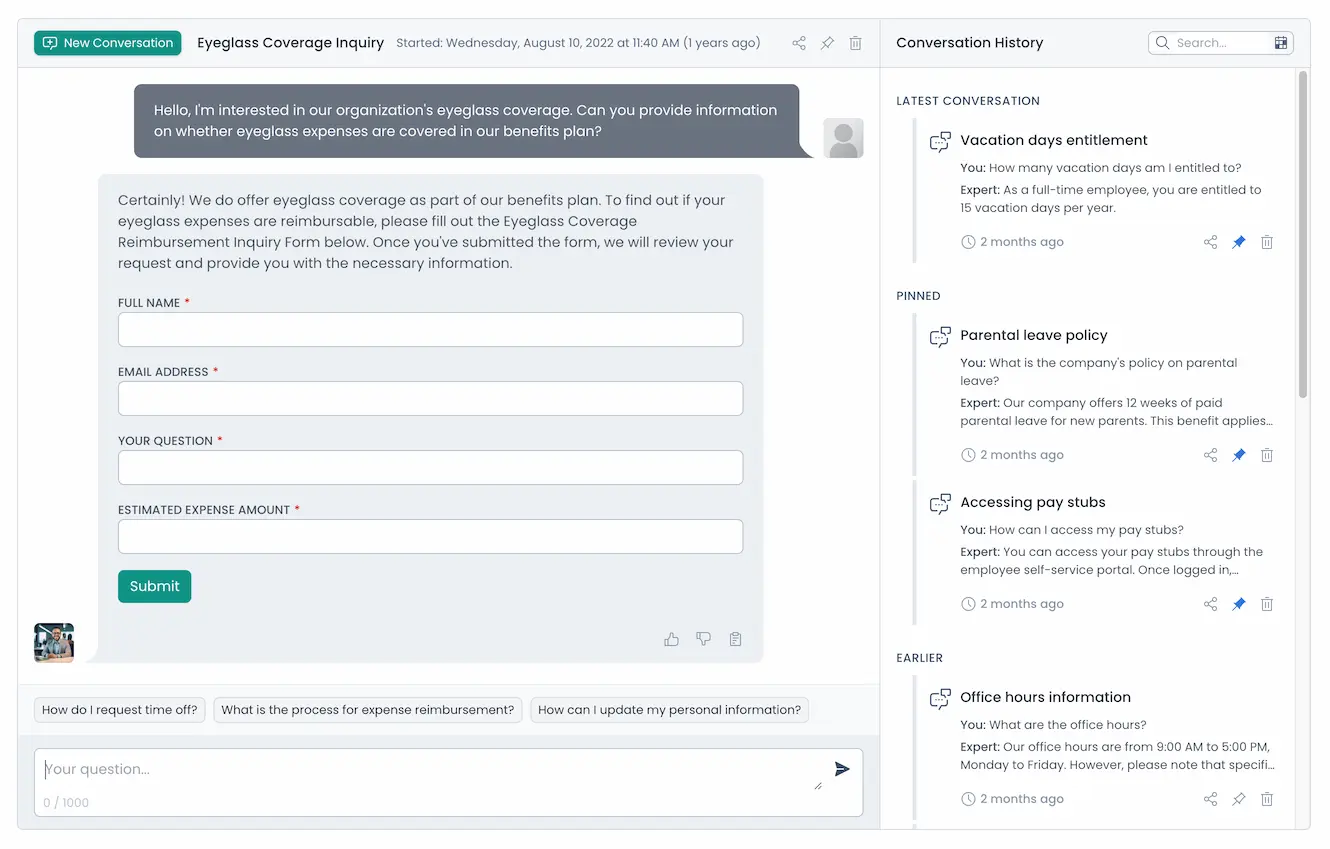The height and width of the screenshot is (849, 1330).
Task: Share the Vacation days entitlement conversation
Action: click(x=1210, y=241)
